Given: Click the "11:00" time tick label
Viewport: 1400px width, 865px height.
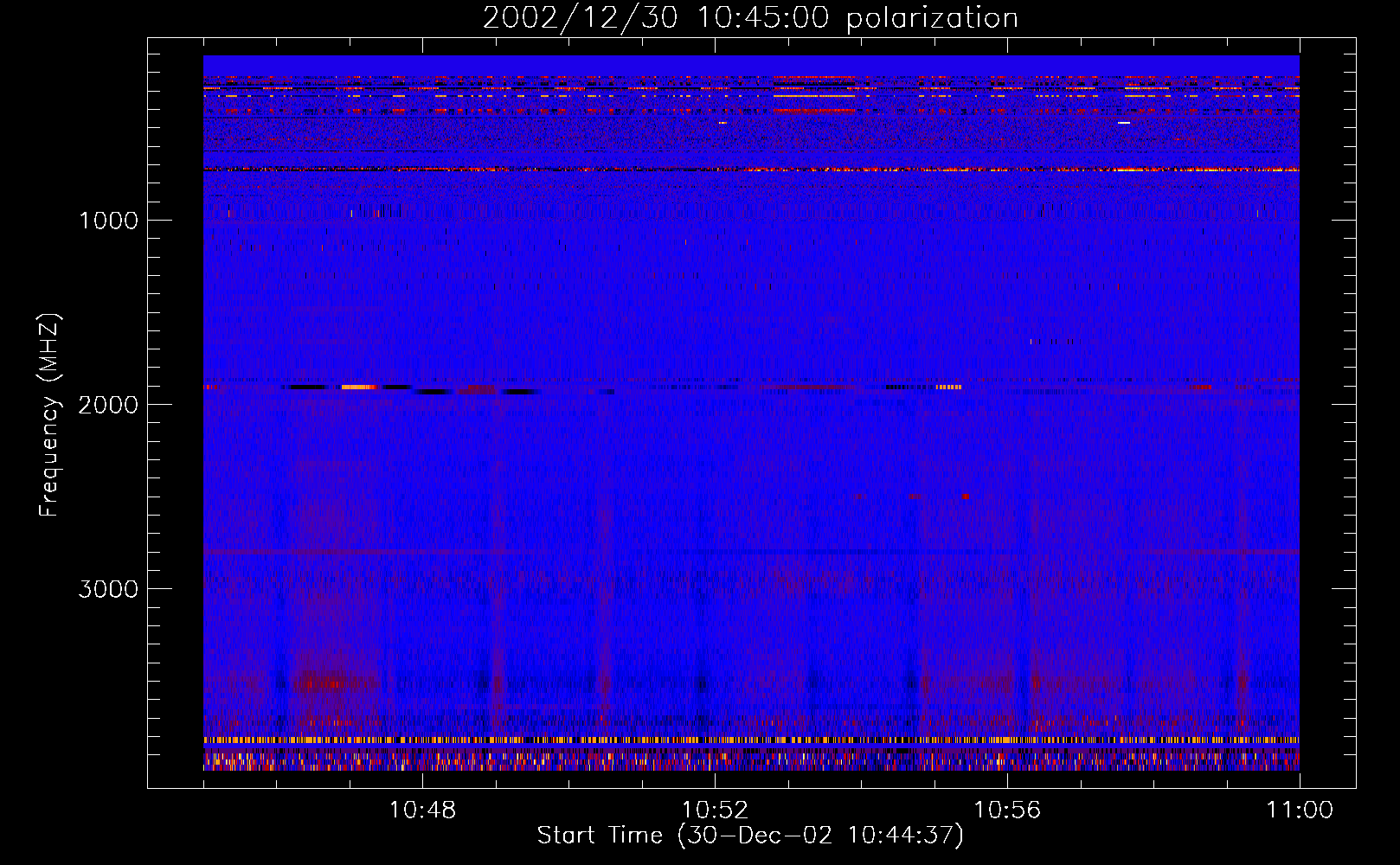Looking at the screenshot, I should [x=1300, y=811].
